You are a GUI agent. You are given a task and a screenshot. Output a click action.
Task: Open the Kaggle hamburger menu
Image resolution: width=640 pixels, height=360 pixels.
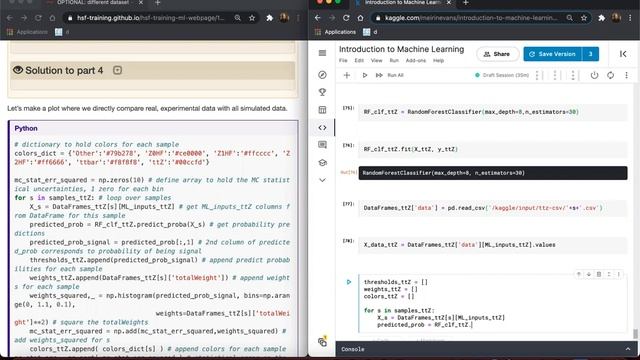coord(322,53)
